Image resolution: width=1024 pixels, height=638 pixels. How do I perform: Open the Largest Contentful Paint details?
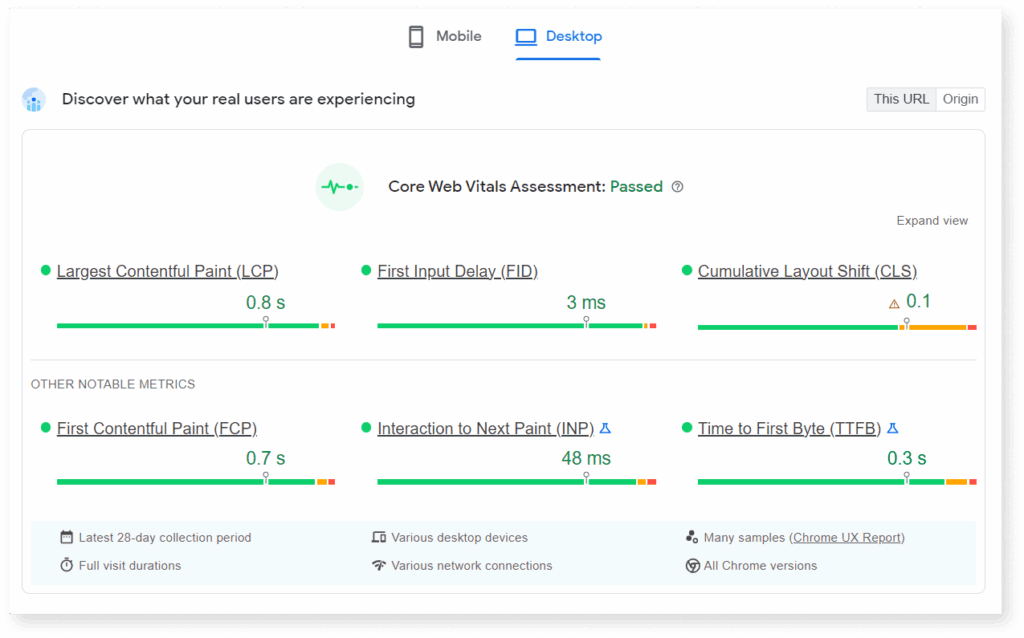166,270
